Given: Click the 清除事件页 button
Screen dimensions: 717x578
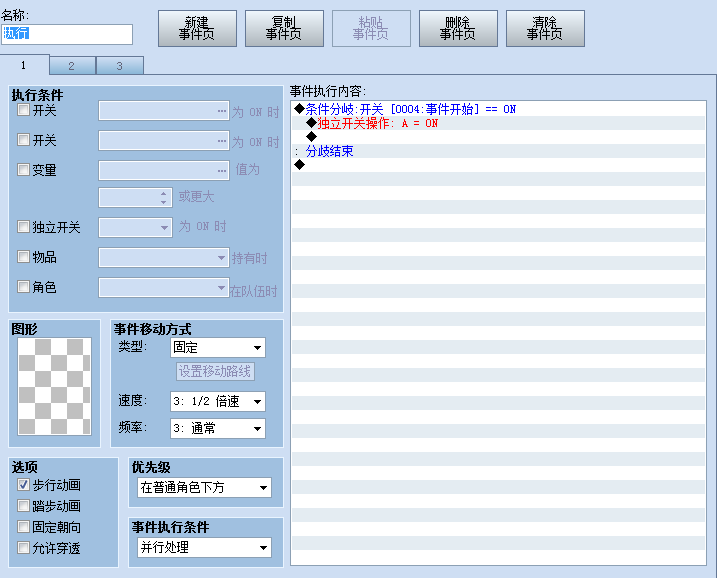Looking at the screenshot, I should (x=545, y=28).
